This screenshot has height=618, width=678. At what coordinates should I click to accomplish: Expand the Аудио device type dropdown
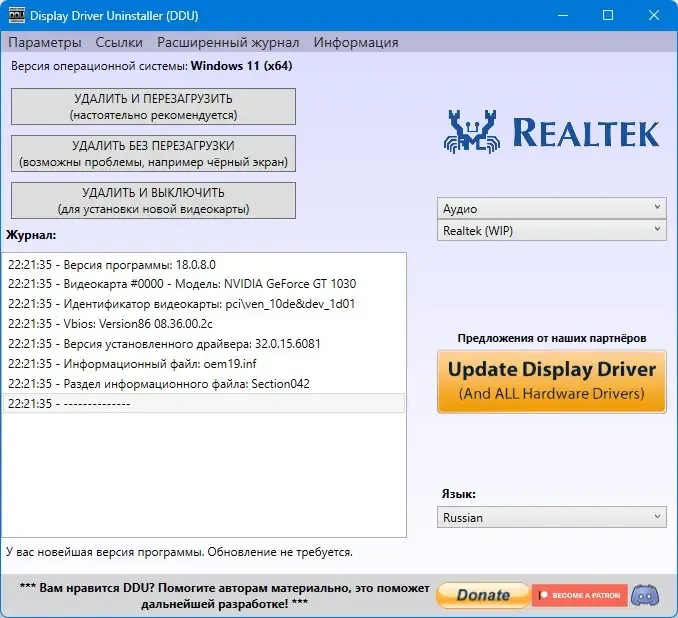(551, 208)
